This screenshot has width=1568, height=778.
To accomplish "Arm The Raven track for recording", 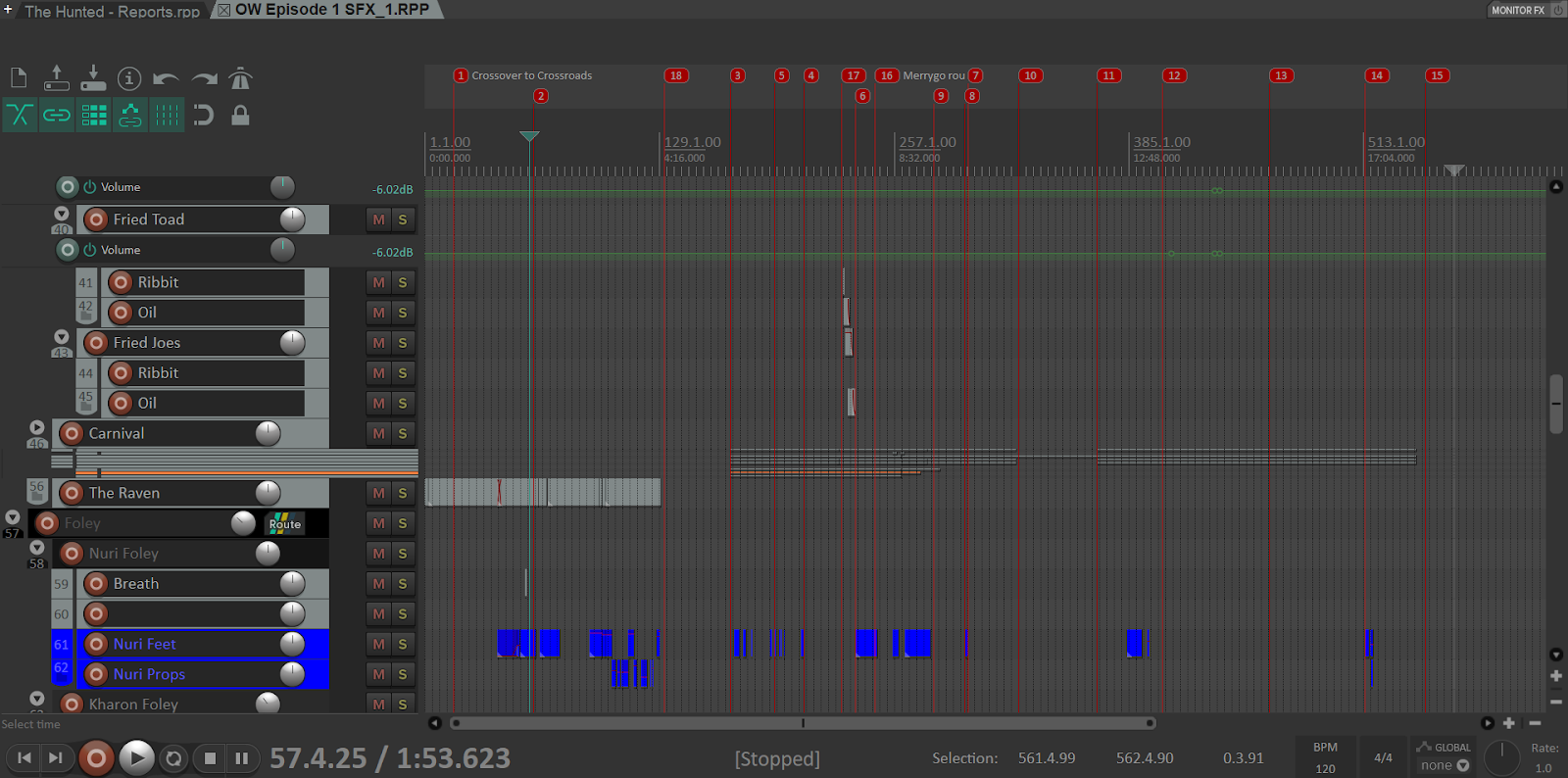I will click(72, 493).
